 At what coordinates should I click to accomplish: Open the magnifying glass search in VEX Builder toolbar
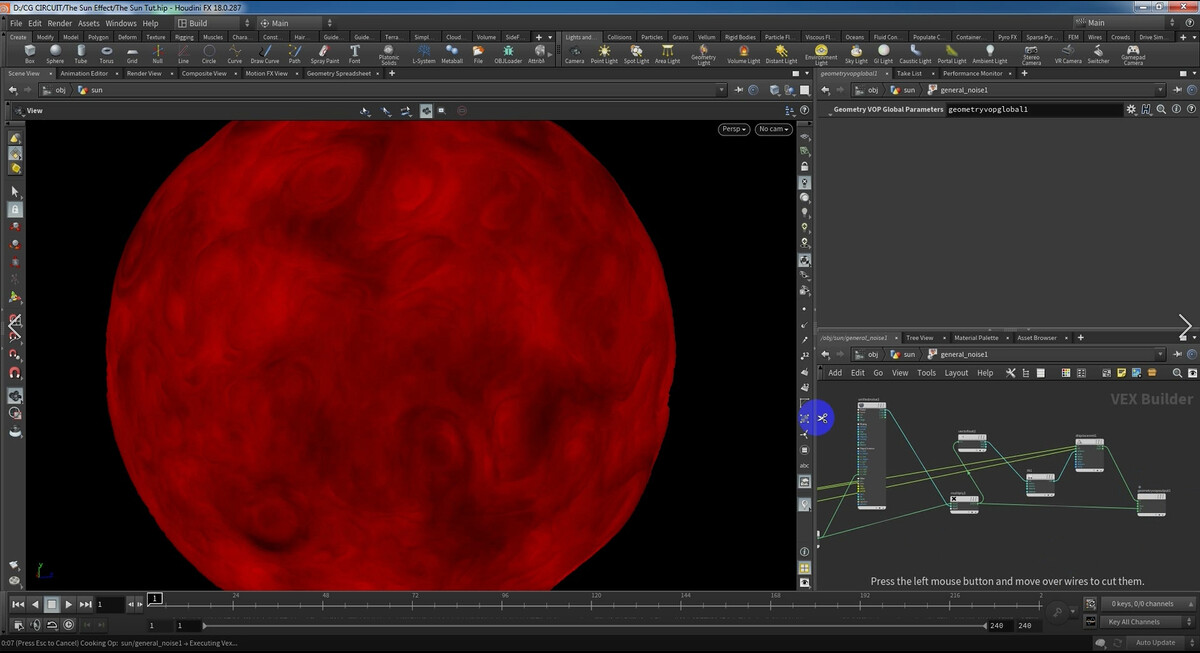coord(1177,372)
